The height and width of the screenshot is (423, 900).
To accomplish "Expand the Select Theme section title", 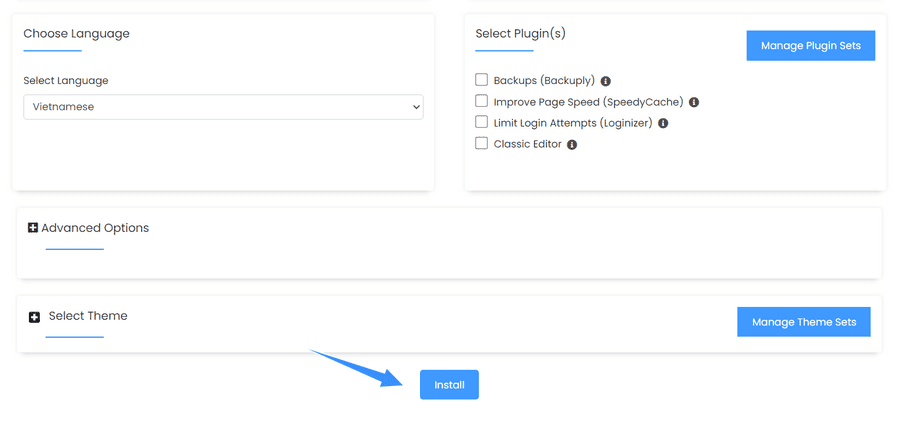I will [88, 316].
